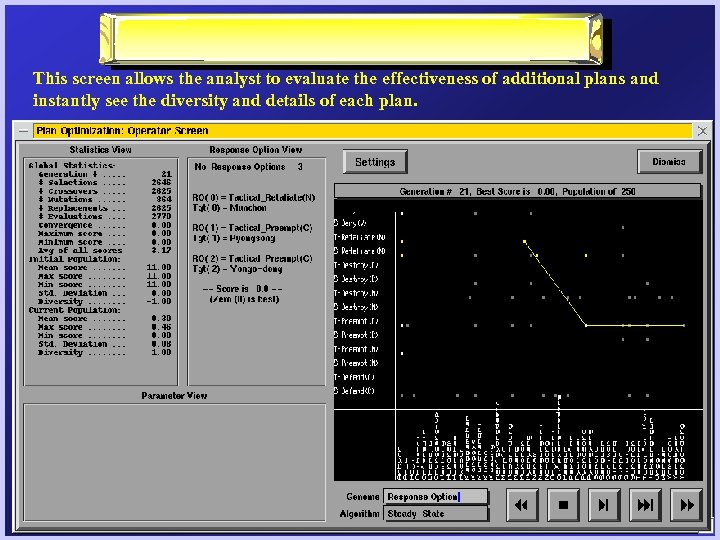This screenshot has height=540, width=720.
Task: Click the Algorithm Steady State field
Action: tap(436, 514)
